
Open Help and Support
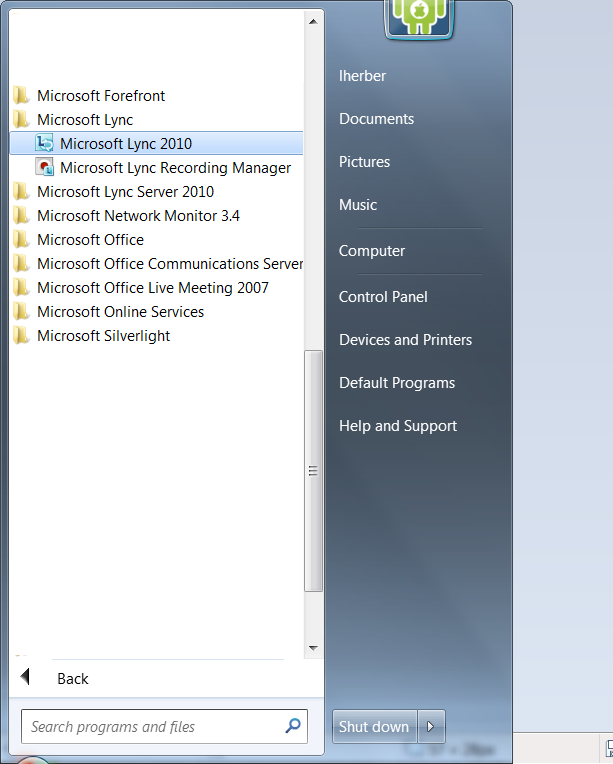tap(398, 425)
